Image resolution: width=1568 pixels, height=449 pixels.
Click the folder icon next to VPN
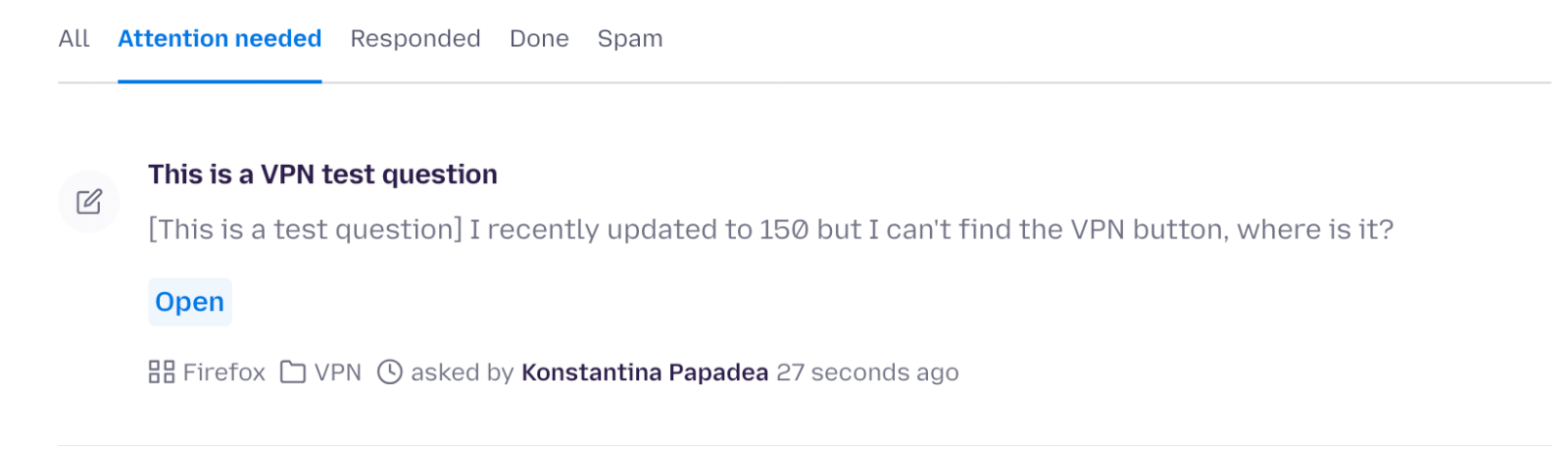point(292,373)
